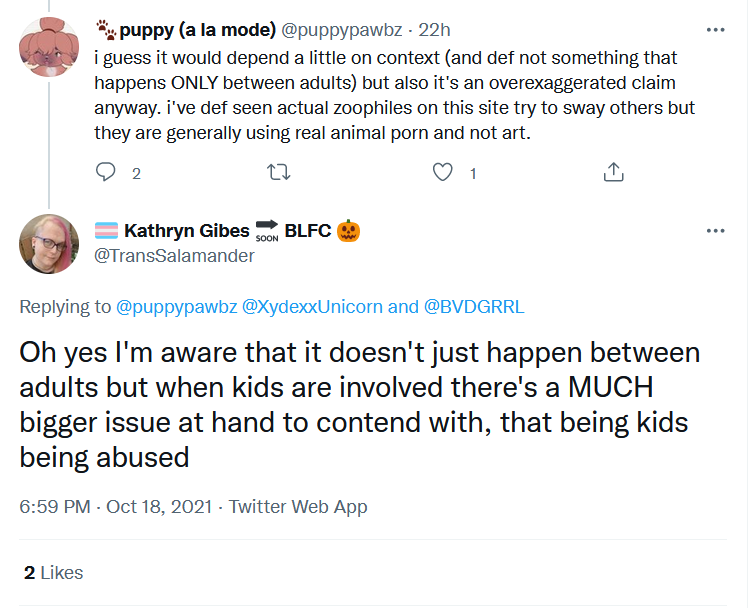Click the reply icon on puppy's tweet
The width and height of the screenshot is (749, 608).
coord(106,172)
